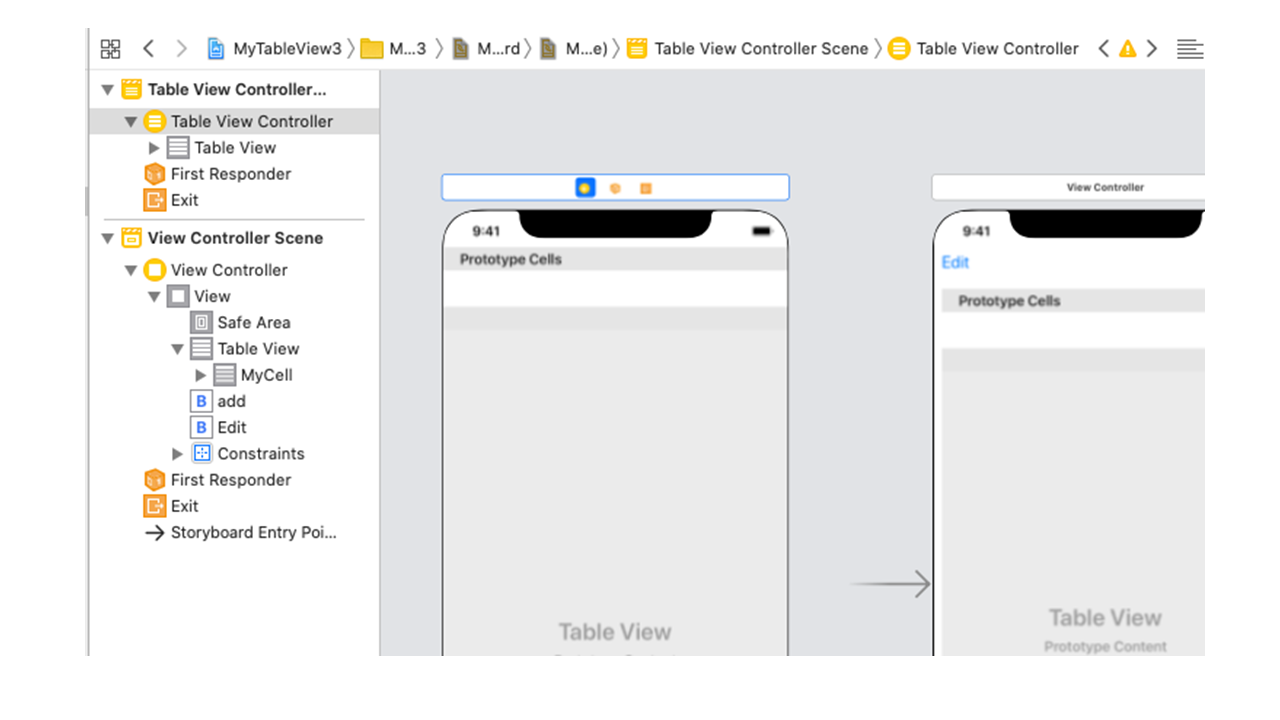Go back in navigation history

pyautogui.click(x=148, y=49)
